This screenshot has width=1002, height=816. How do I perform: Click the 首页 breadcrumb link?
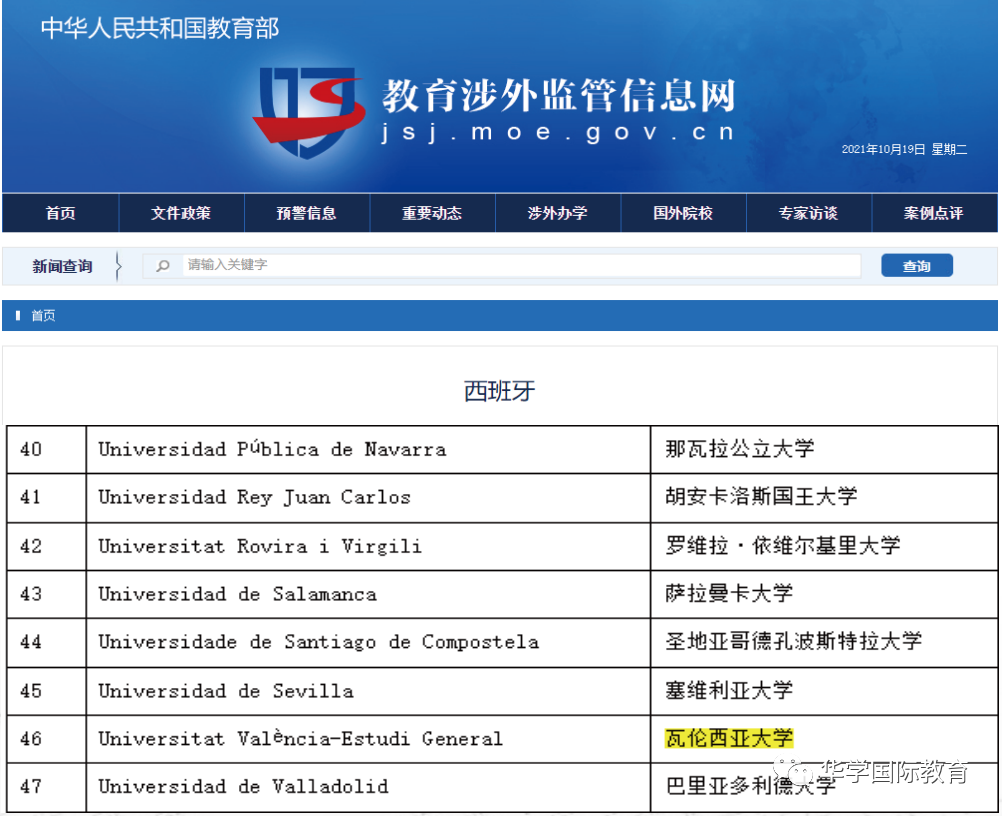43,316
